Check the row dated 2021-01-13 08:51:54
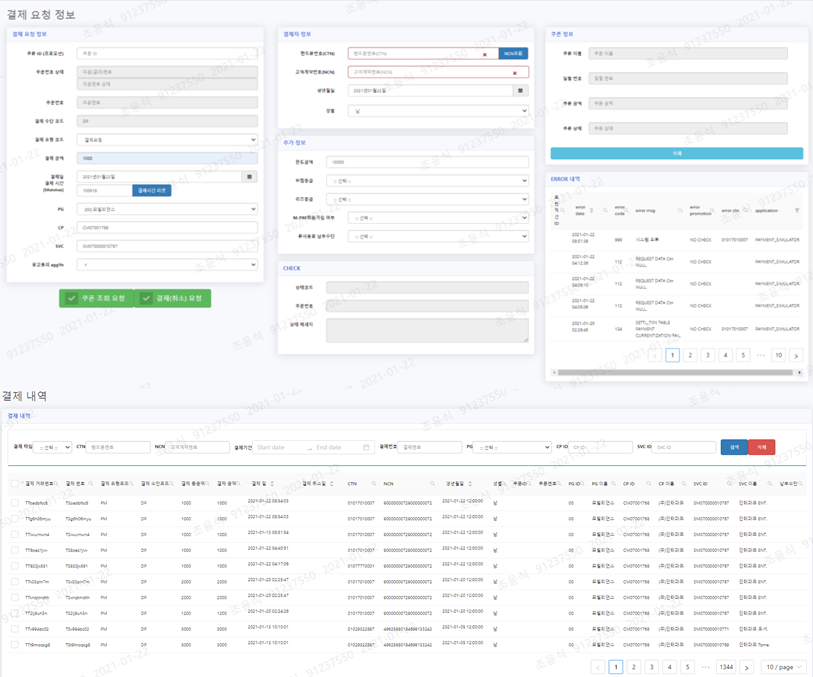813x677 pixels. (x=15, y=534)
